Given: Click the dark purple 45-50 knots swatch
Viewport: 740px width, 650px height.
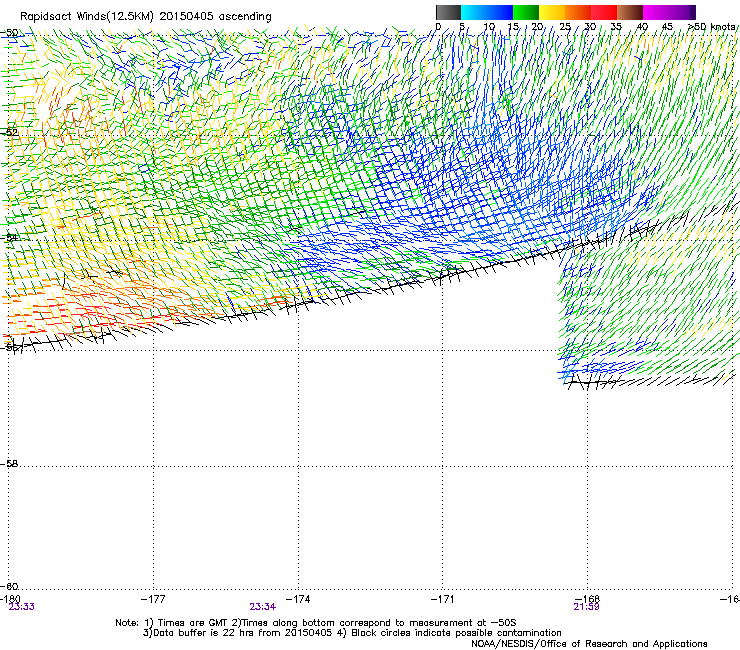Looking at the screenshot, I should point(682,12).
